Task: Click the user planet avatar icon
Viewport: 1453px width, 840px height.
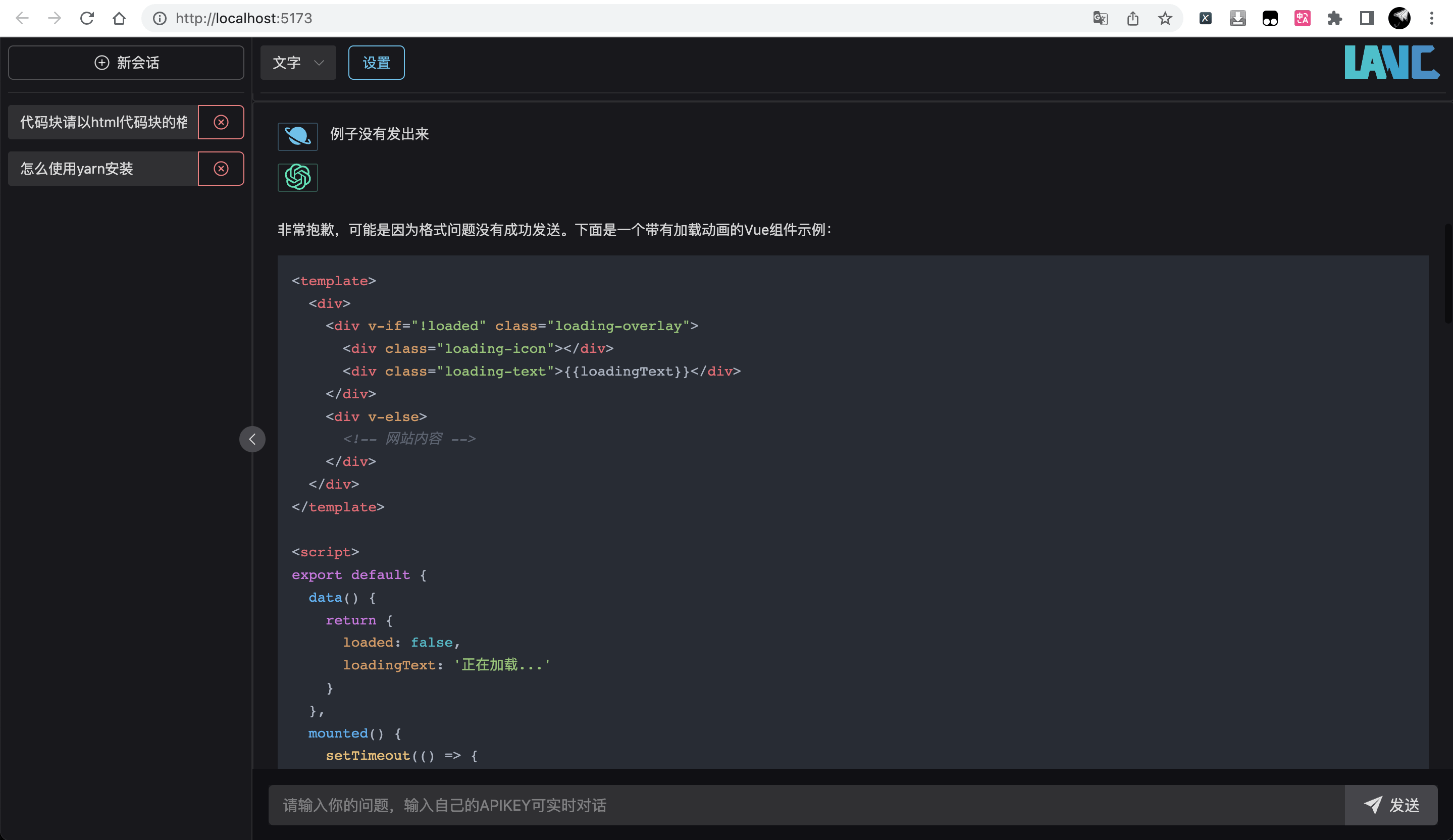Action: [x=297, y=136]
